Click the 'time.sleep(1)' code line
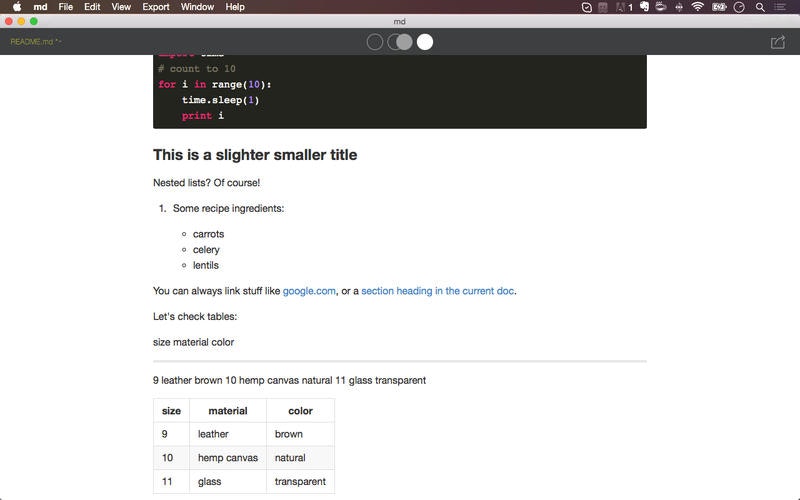 coord(220,100)
